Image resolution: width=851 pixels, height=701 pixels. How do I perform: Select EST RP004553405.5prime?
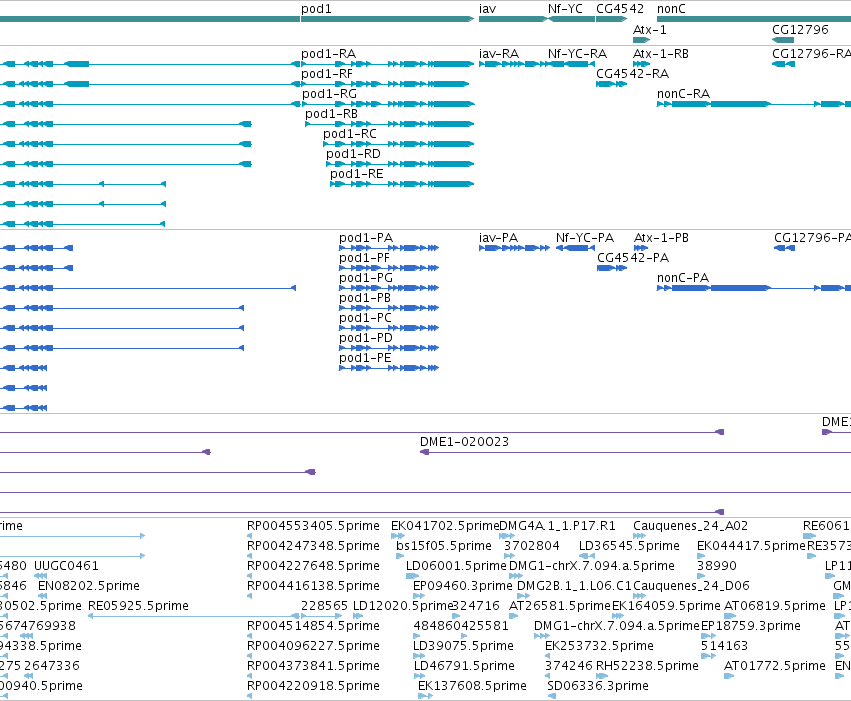(313, 526)
